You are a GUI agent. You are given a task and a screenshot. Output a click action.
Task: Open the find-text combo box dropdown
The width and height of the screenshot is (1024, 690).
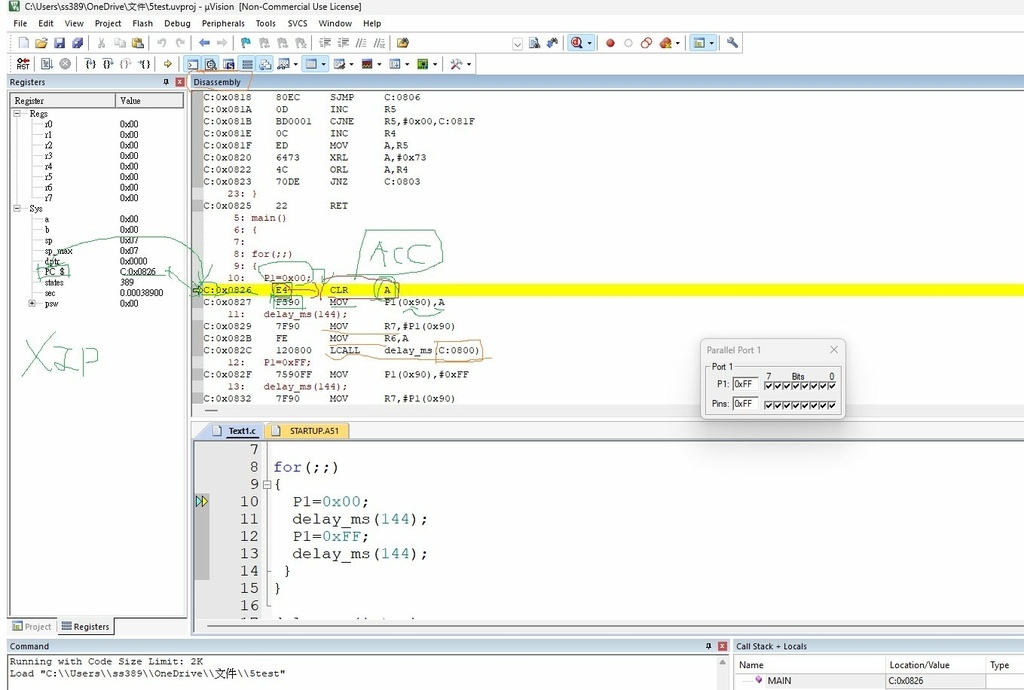(x=517, y=43)
